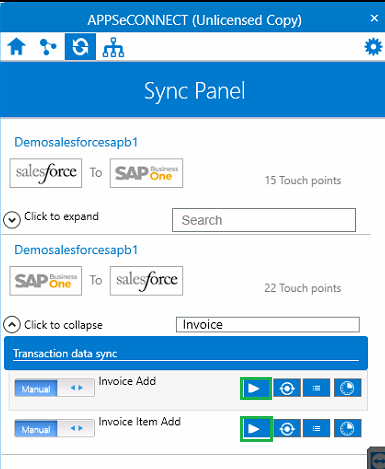Select the Sync Panel refresh icon
The image size is (385, 469).
[80, 47]
